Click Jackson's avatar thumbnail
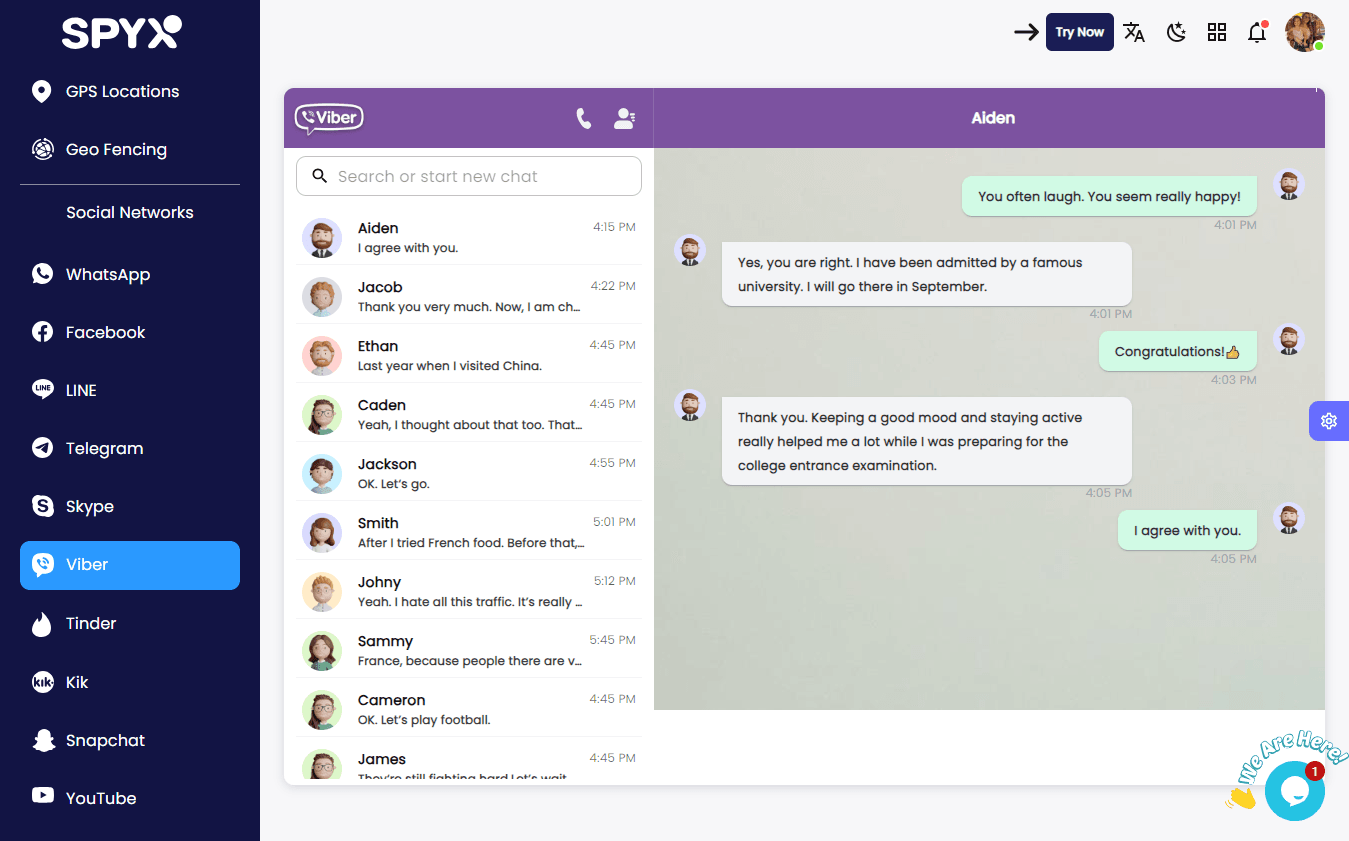The height and width of the screenshot is (841, 1349). [x=322, y=474]
